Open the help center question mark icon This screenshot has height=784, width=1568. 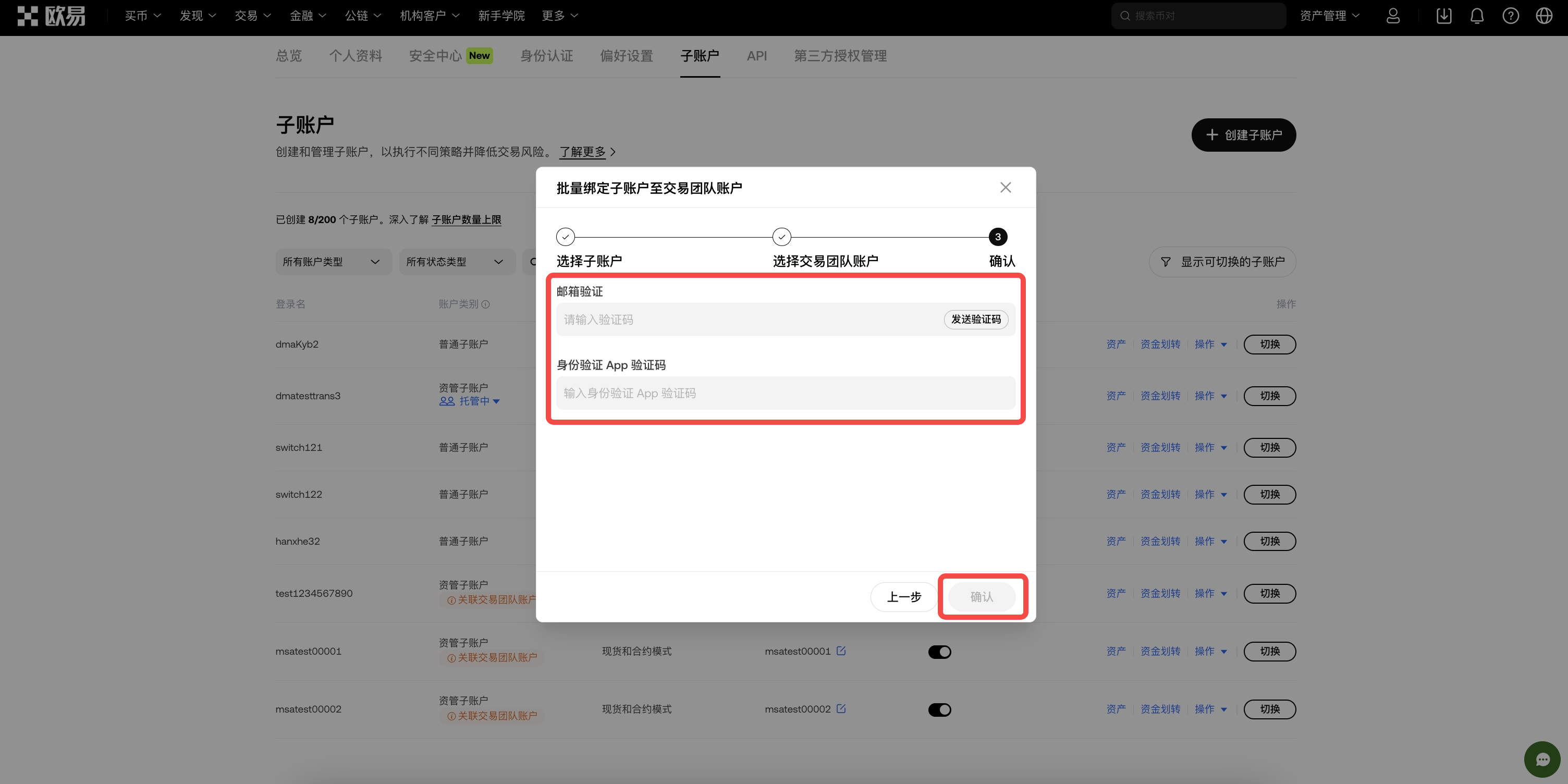tap(1511, 15)
